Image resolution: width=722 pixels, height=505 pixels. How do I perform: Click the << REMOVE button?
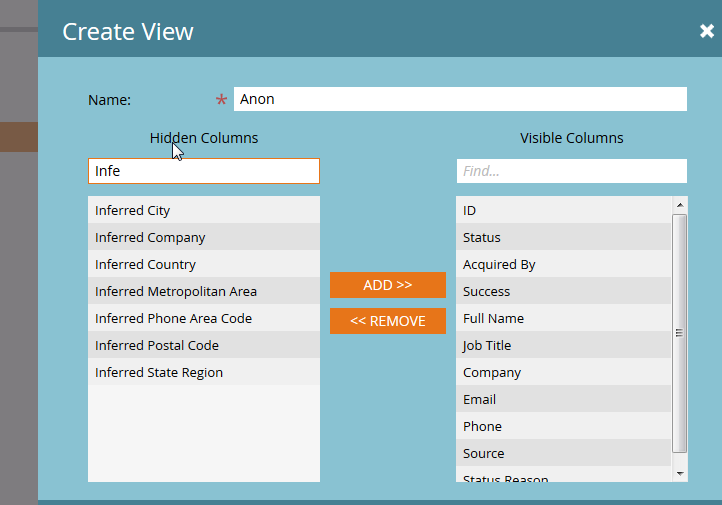tap(387, 321)
